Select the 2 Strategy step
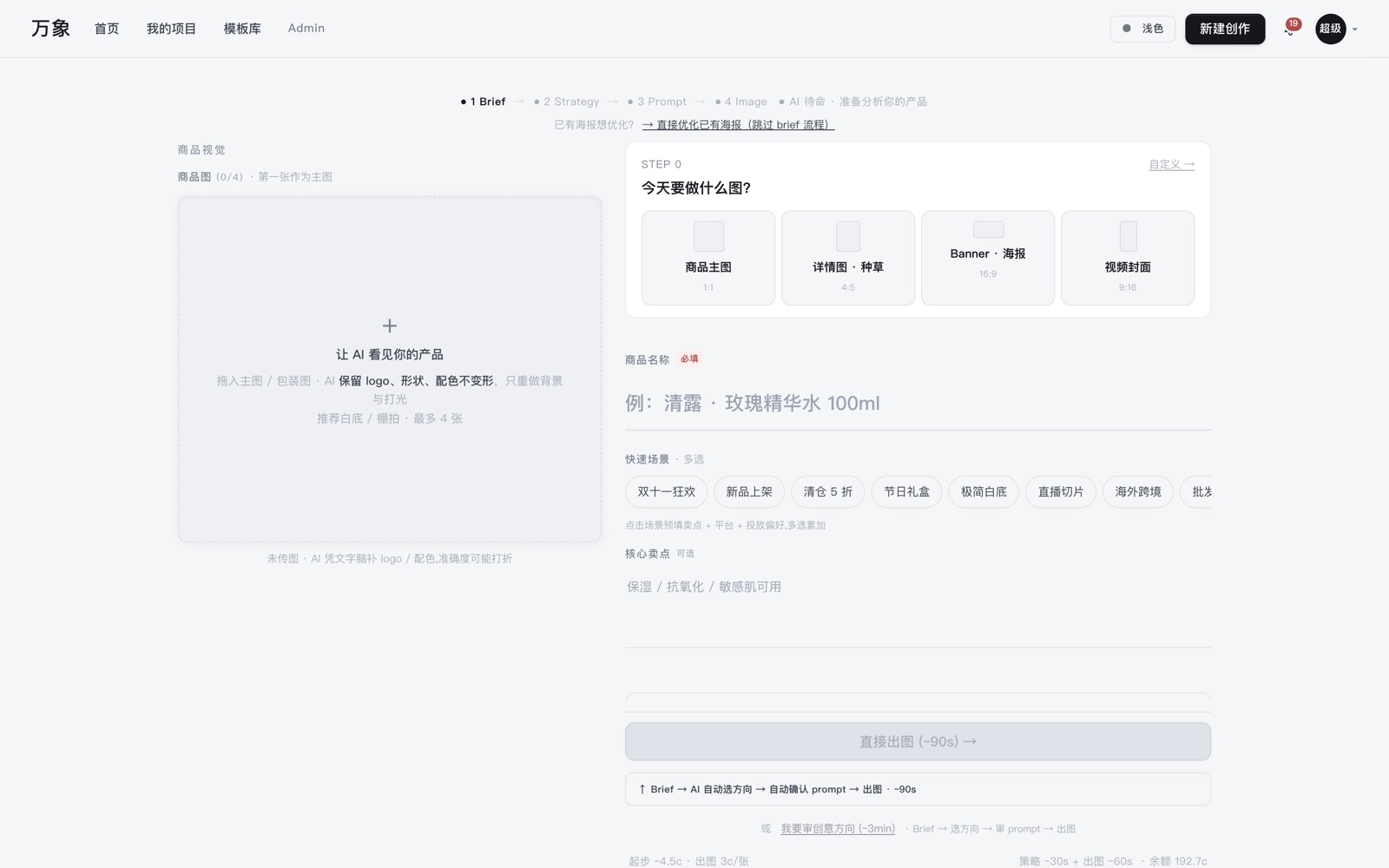 click(566, 102)
